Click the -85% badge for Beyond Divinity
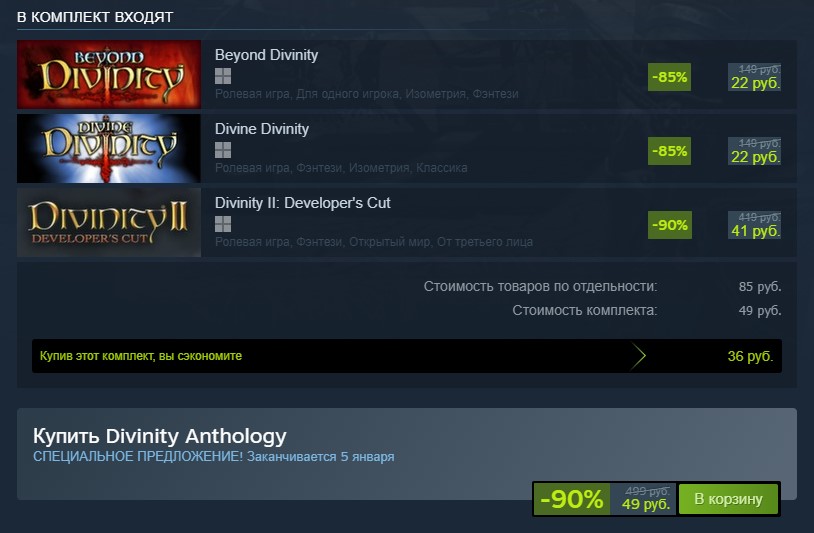 (x=669, y=77)
